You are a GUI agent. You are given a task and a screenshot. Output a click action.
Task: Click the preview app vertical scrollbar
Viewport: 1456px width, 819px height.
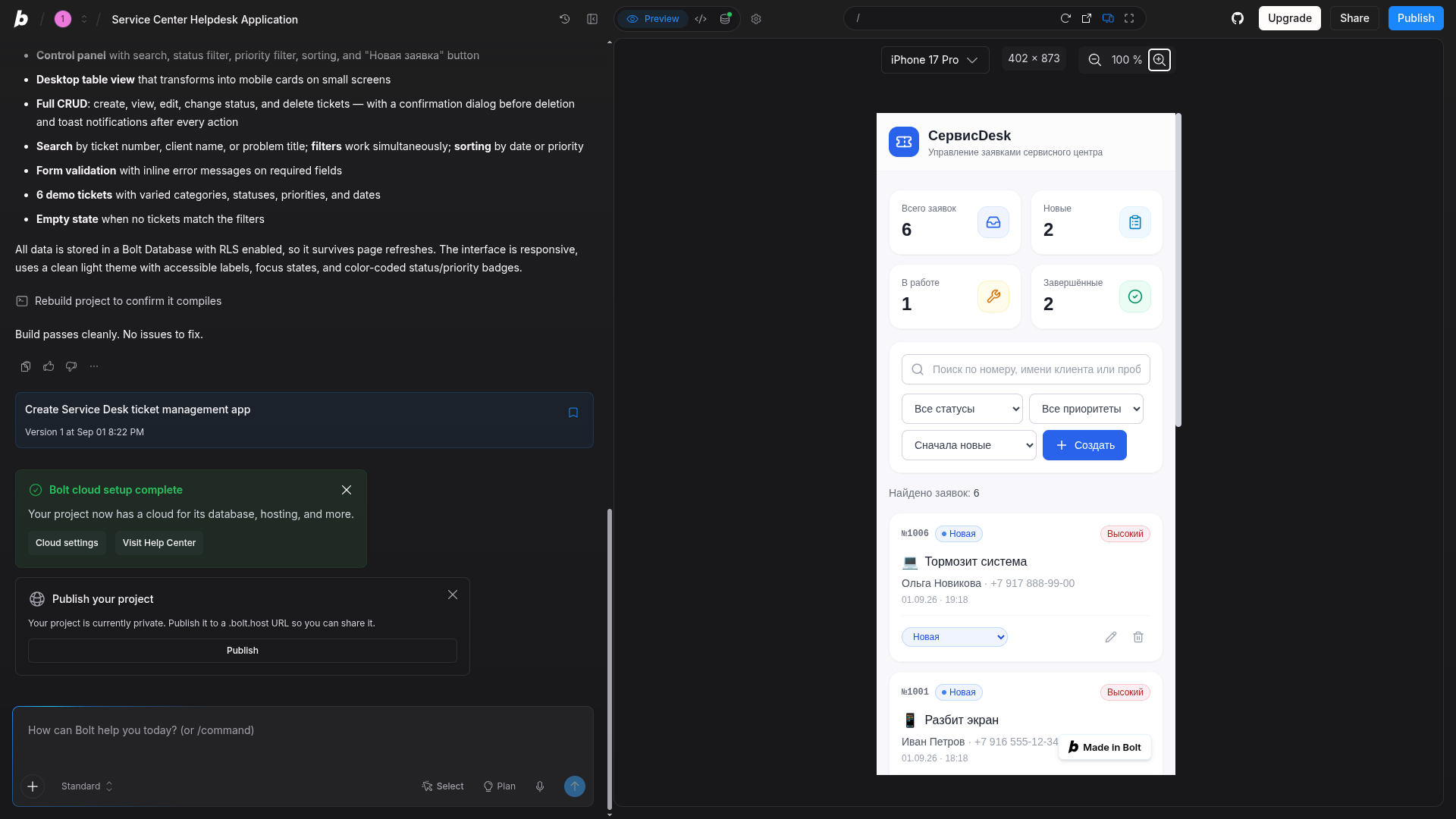coord(1178,269)
